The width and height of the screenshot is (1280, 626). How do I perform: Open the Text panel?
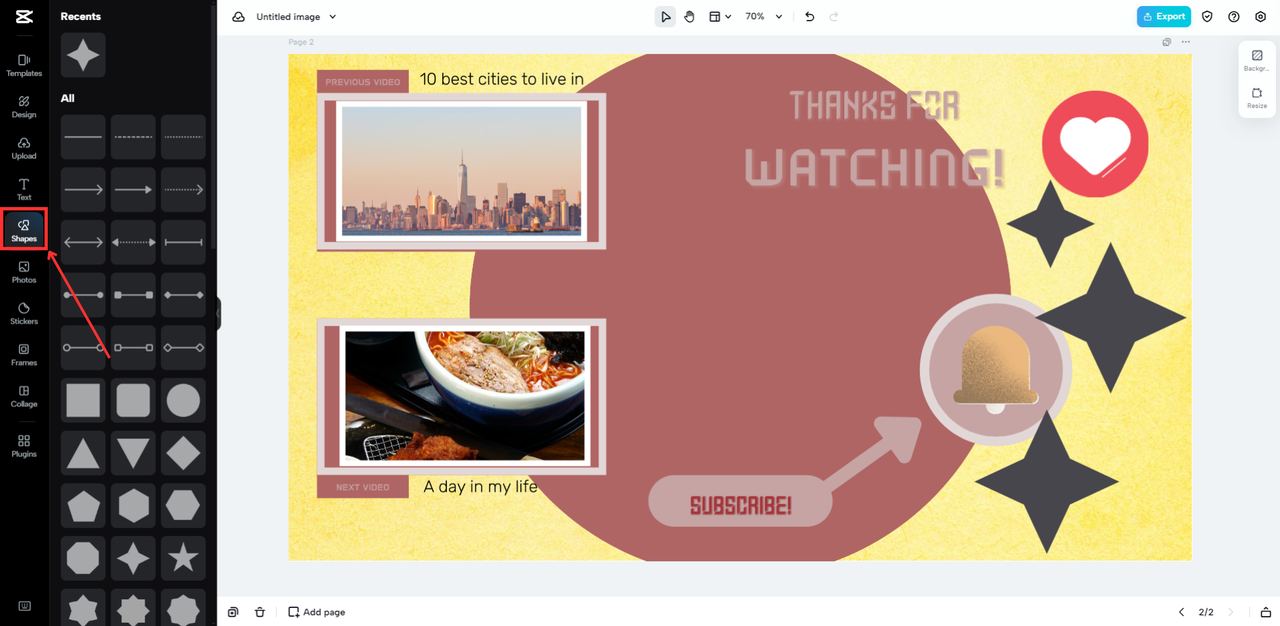click(x=24, y=190)
